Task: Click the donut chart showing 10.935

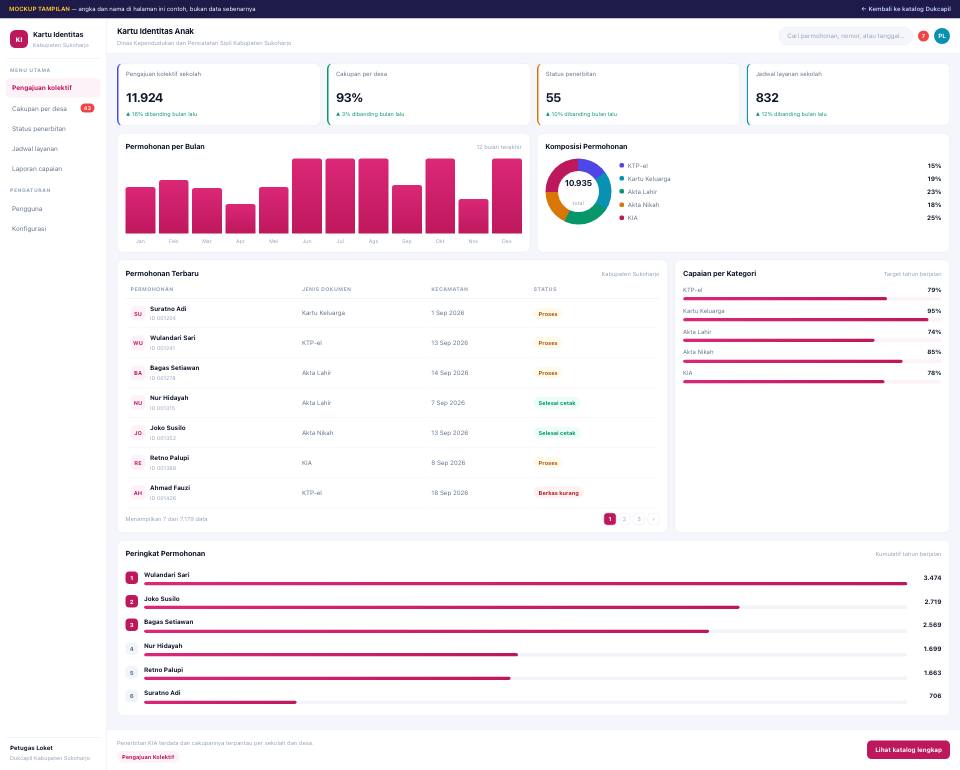Action: tap(578, 191)
